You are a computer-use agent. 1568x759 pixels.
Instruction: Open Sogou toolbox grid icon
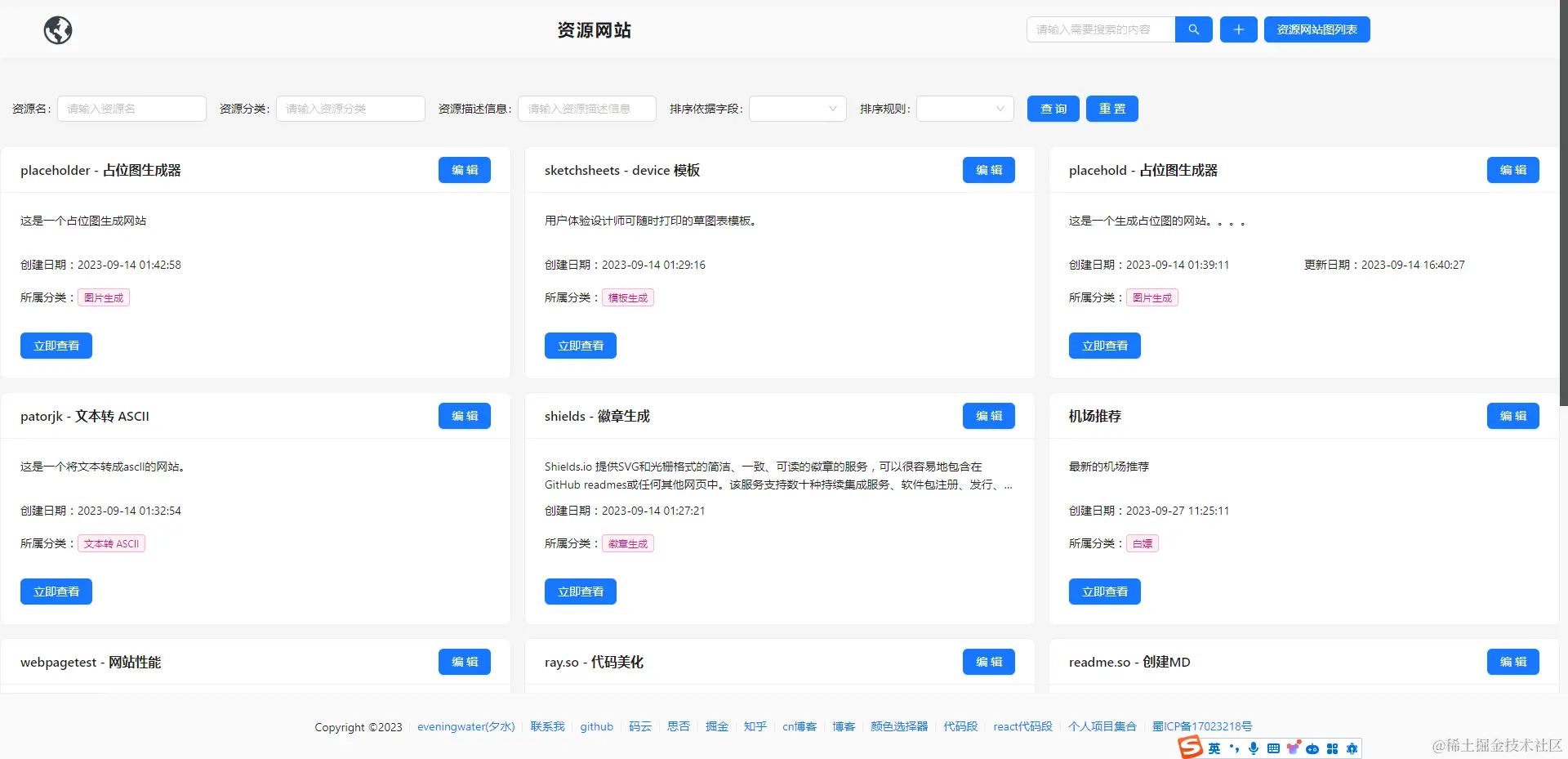(1332, 748)
